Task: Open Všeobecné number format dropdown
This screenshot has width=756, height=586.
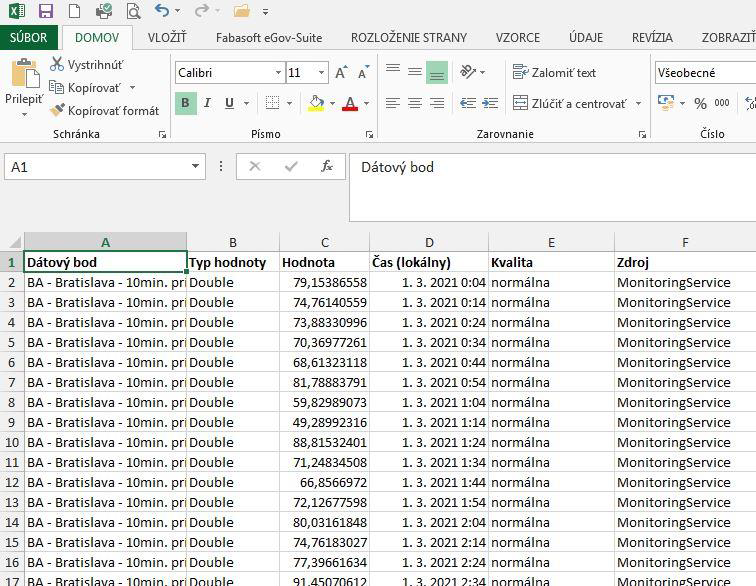Action: 705,73
